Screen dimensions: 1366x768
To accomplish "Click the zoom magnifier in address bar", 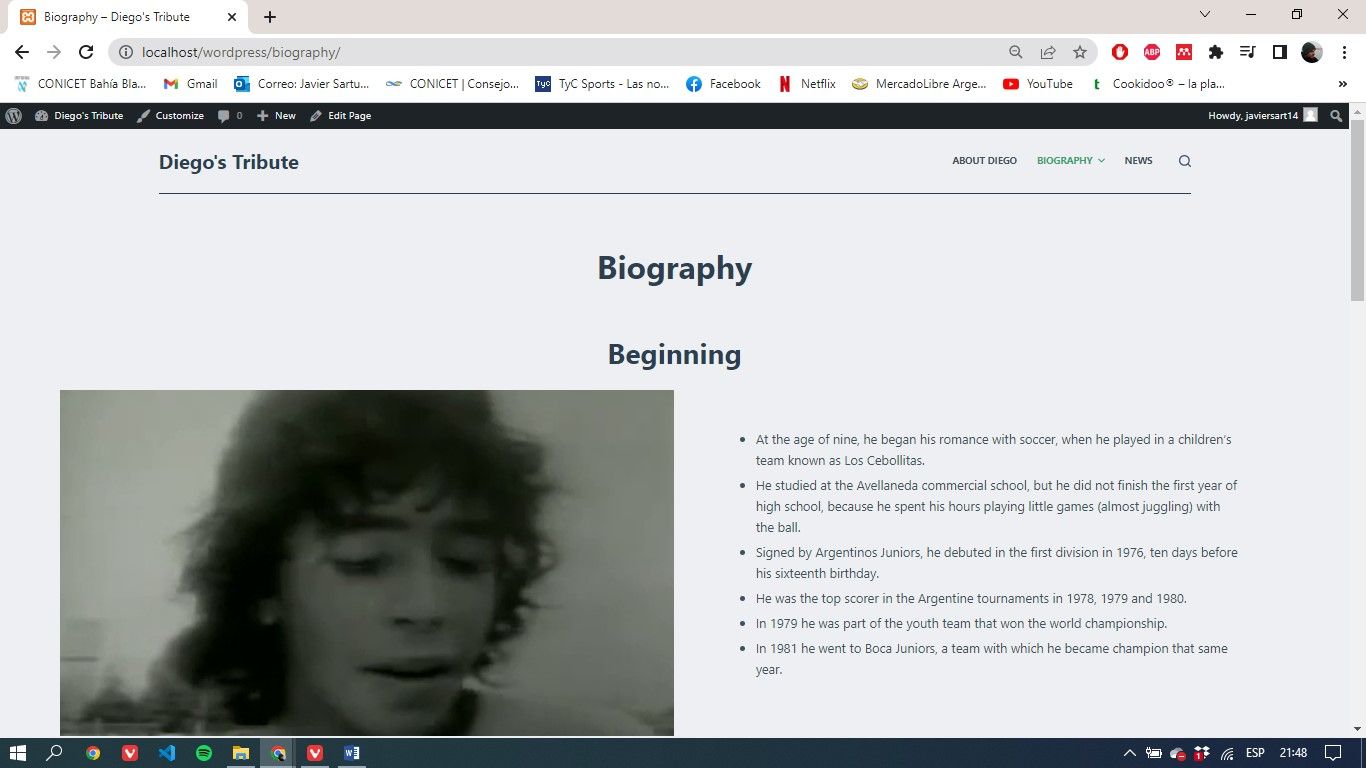I will coord(1015,52).
